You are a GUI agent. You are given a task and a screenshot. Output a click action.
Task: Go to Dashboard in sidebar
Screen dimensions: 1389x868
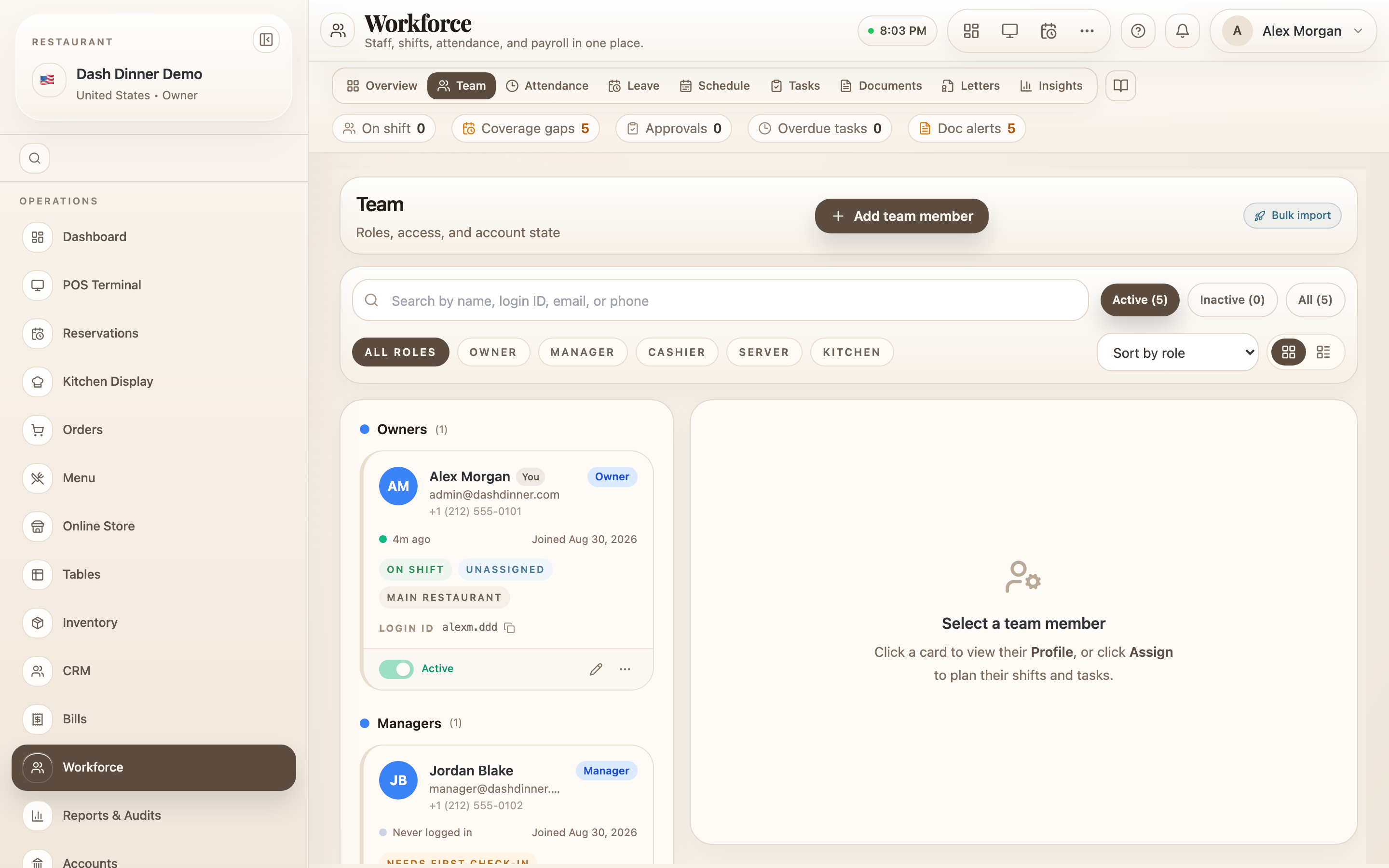click(154, 237)
